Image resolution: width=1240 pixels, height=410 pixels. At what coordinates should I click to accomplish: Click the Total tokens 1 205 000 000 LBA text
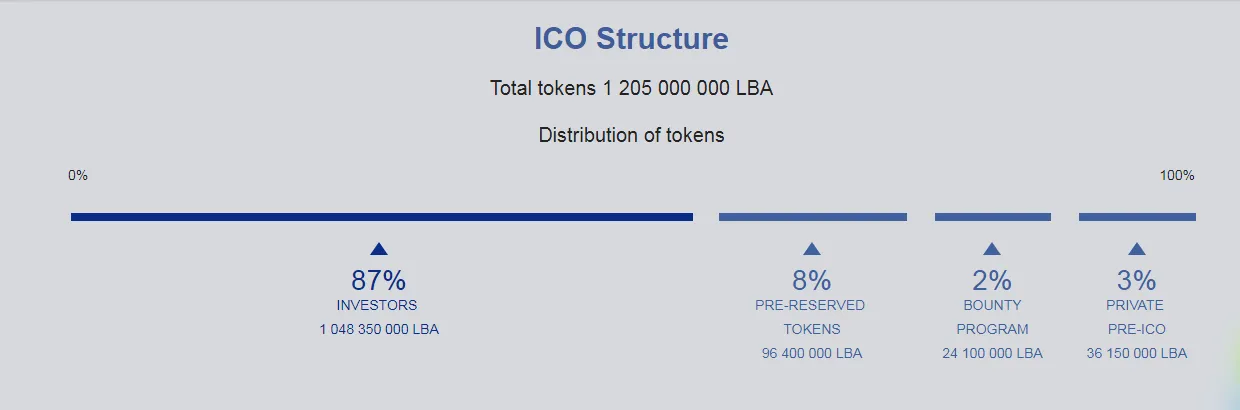click(631, 88)
